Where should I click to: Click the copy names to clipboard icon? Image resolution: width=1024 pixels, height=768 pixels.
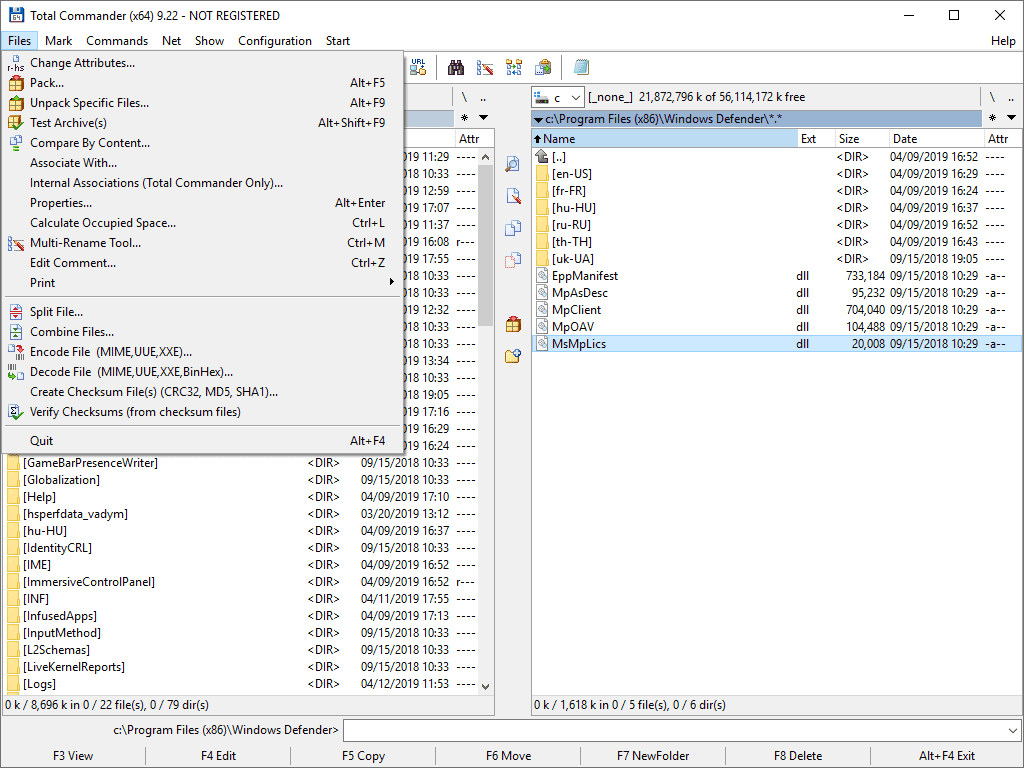543,67
